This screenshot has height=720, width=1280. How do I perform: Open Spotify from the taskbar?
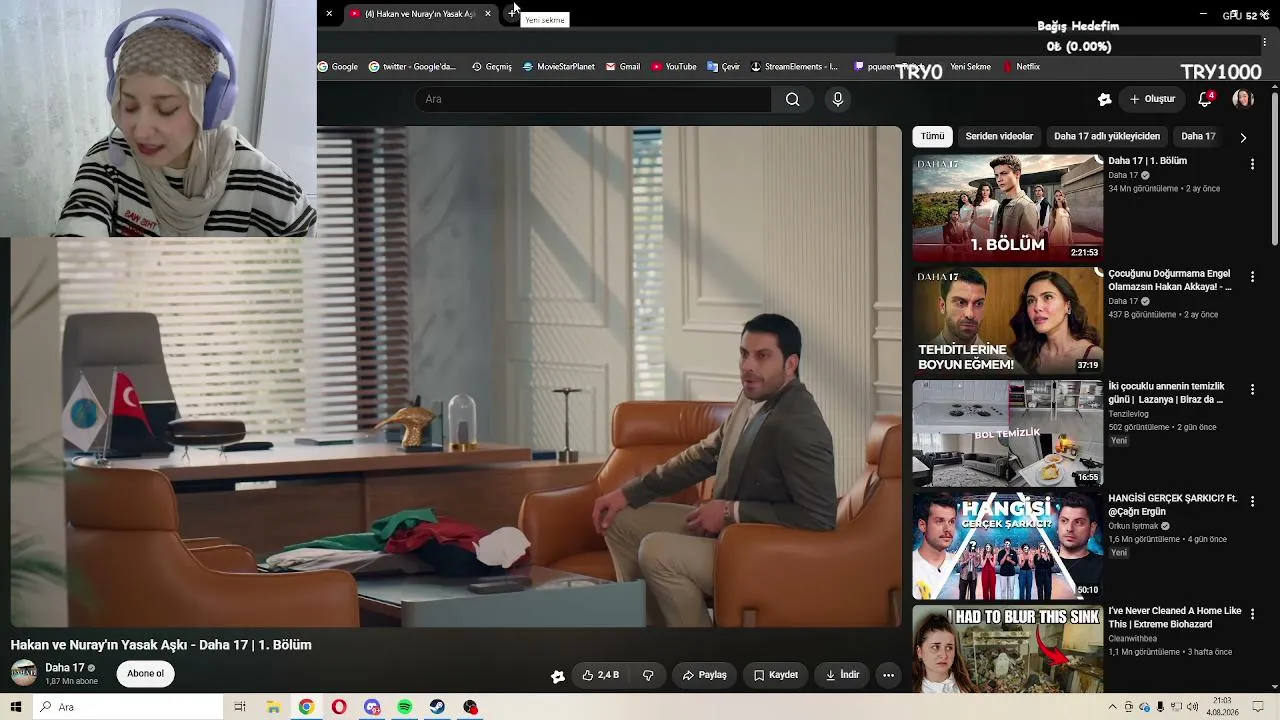pos(405,707)
